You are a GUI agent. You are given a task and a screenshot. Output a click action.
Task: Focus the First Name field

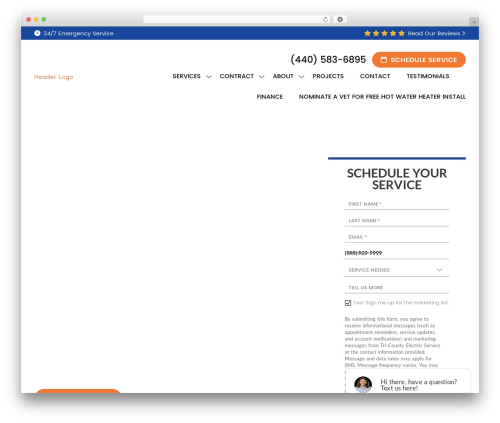click(397, 204)
